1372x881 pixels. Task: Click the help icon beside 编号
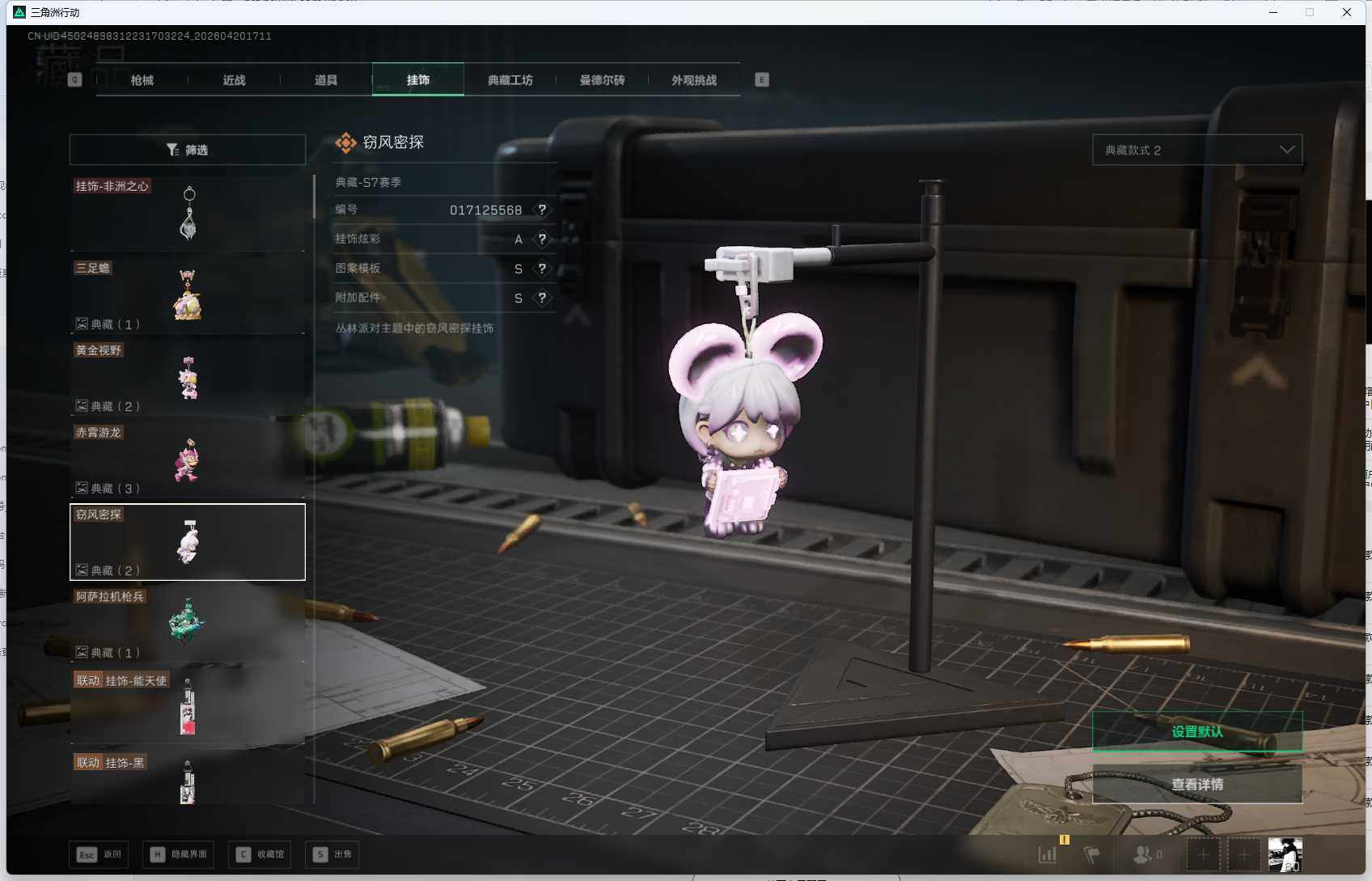coord(542,210)
